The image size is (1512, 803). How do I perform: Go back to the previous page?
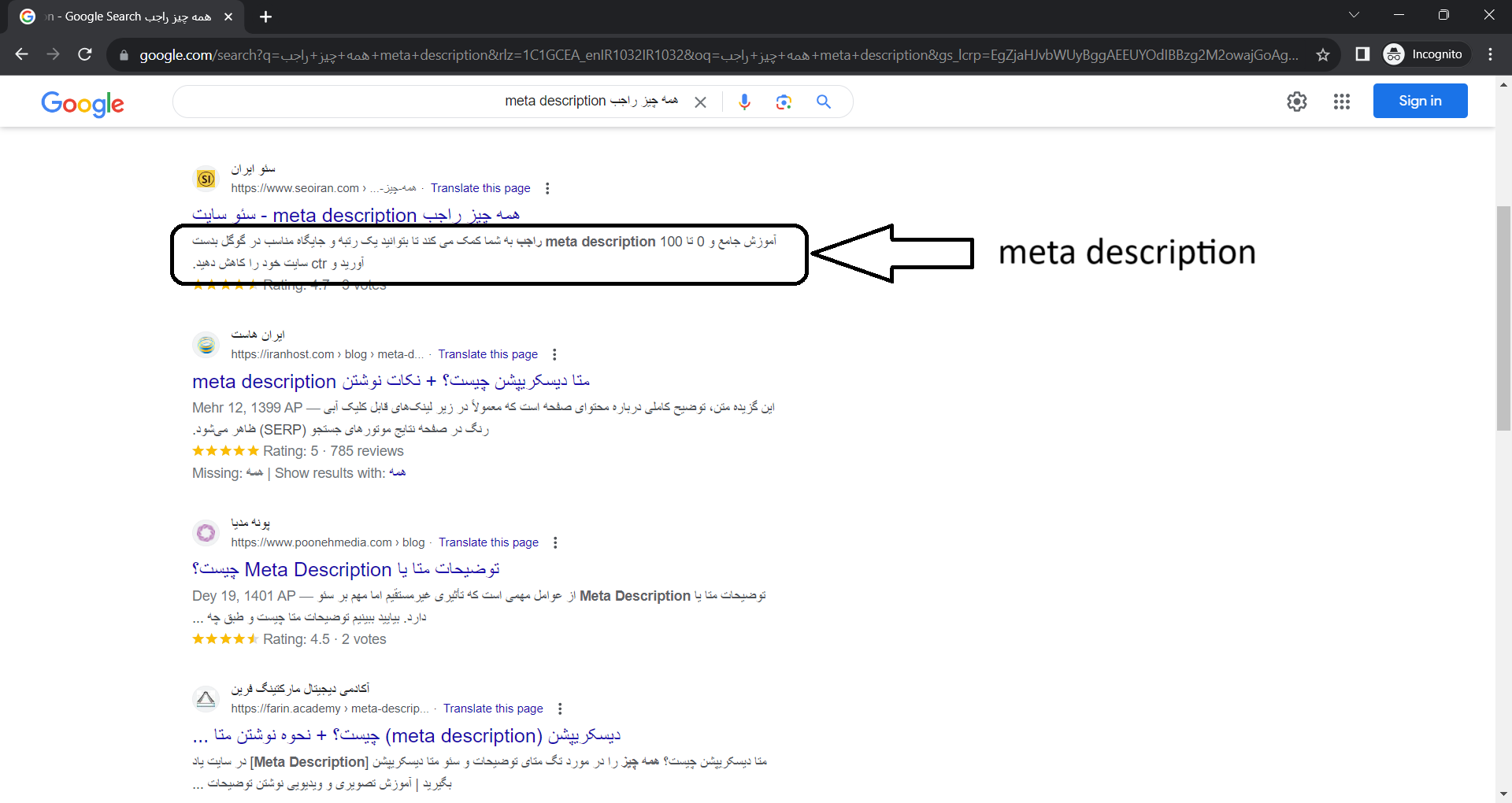(x=22, y=54)
